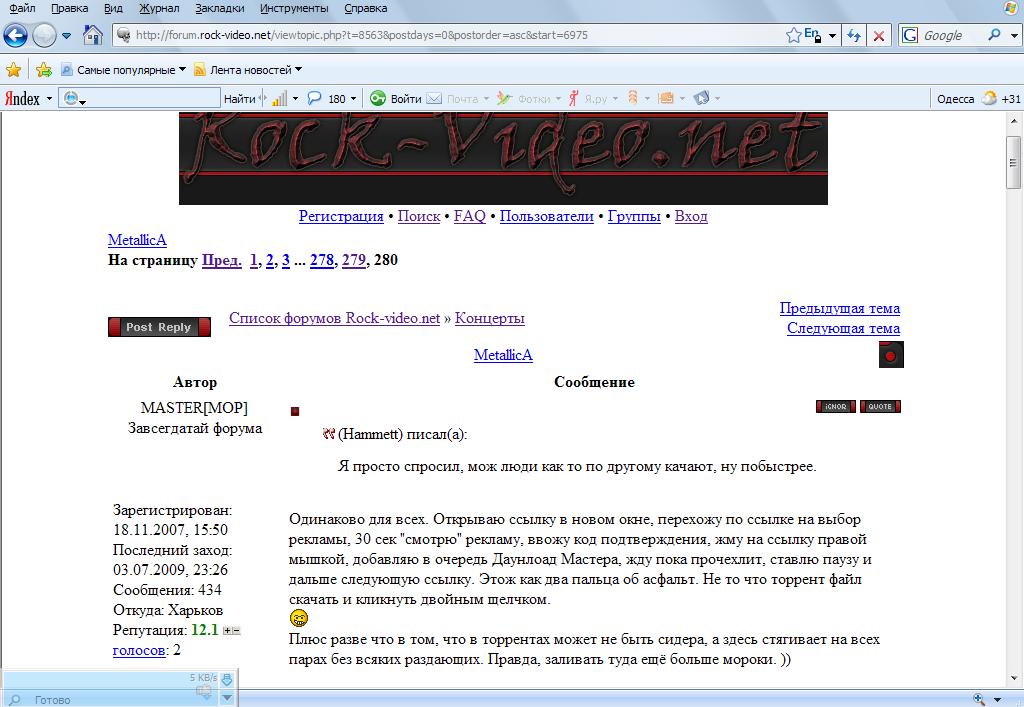Go to page 279 of the topic
Viewport: 1024px width, 707px height.
pyautogui.click(x=353, y=260)
